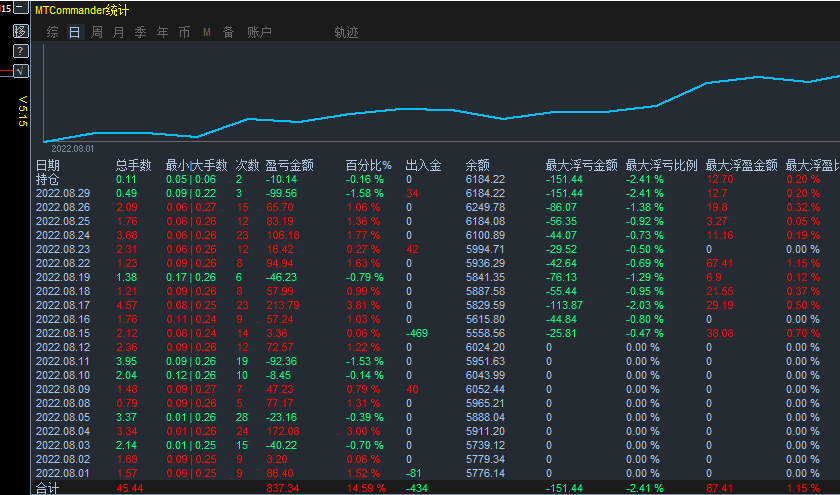
Task: Select the 2022.08.15 date row
Action: click(63, 333)
